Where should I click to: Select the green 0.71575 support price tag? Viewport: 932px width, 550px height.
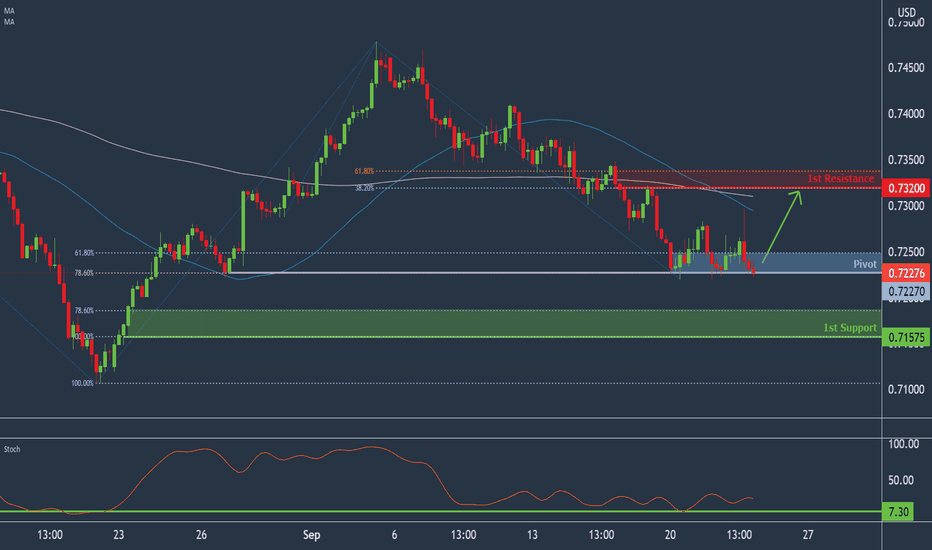(x=906, y=337)
